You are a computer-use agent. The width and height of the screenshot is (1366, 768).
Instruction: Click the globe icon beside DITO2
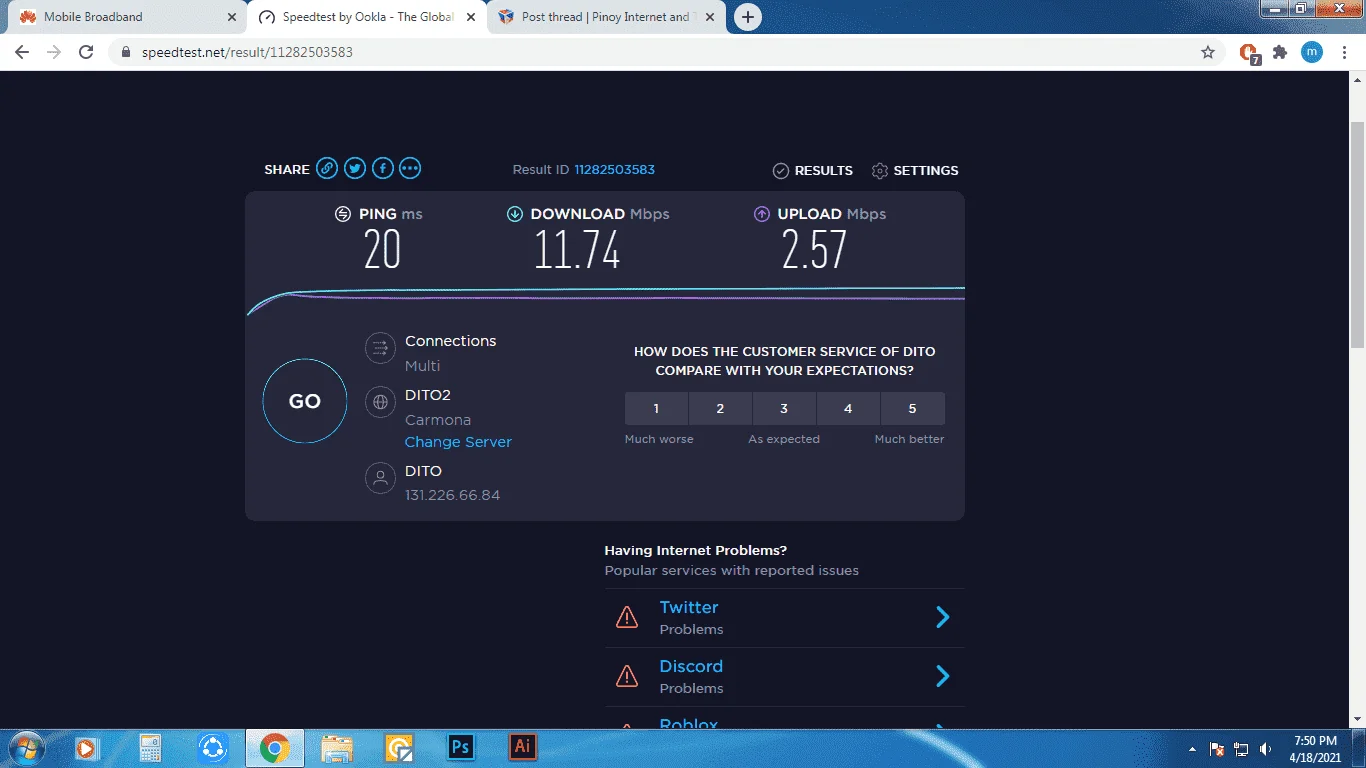[380, 402]
